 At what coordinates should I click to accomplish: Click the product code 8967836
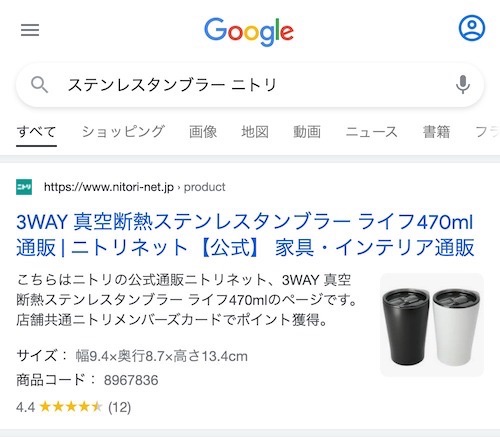pyautogui.click(x=131, y=380)
